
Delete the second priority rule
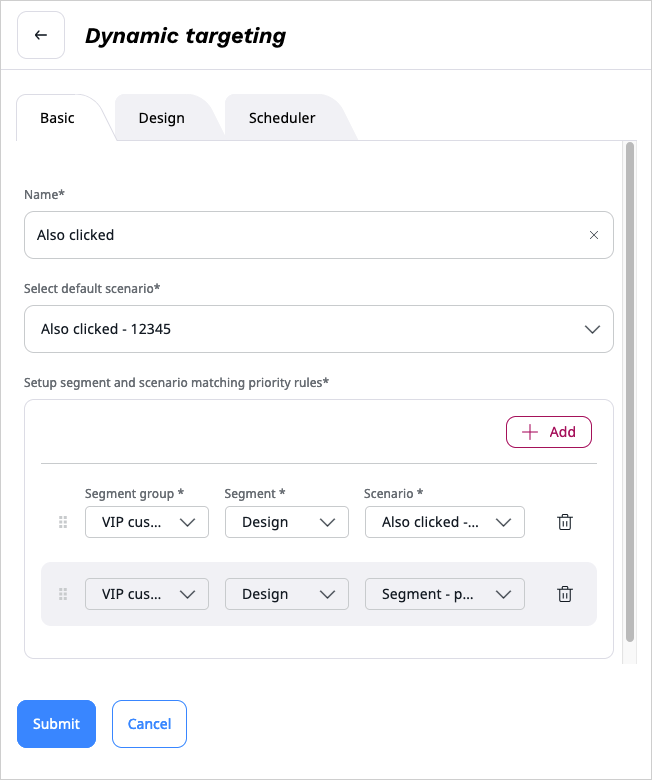[565, 594]
